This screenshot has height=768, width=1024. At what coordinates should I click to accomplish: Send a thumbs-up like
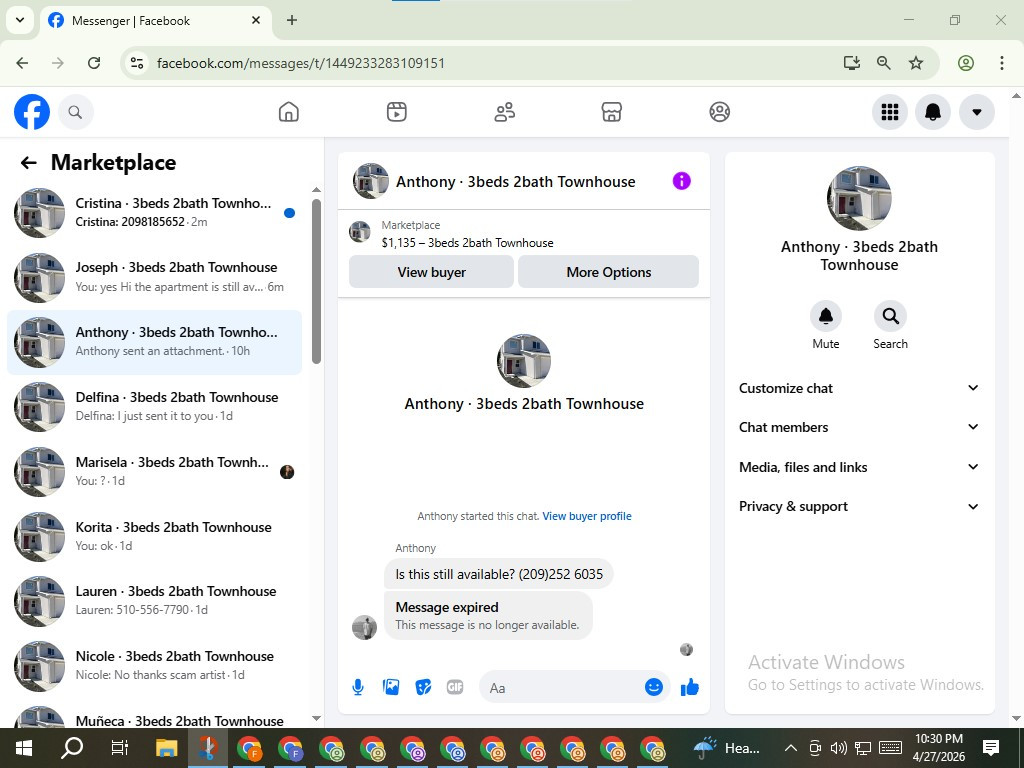click(x=690, y=687)
